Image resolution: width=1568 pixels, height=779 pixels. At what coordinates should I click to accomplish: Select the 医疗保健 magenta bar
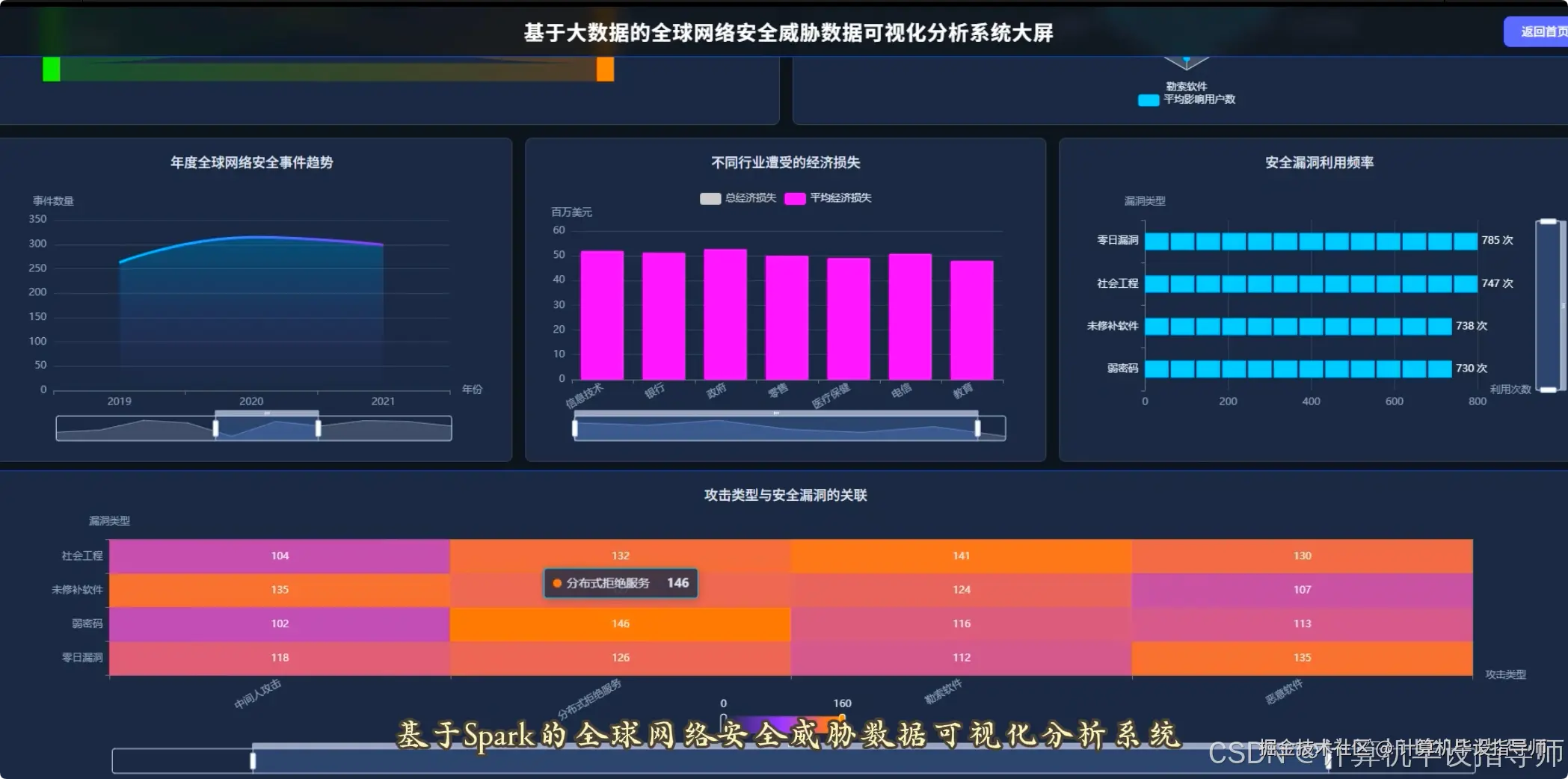click(849, 319)
